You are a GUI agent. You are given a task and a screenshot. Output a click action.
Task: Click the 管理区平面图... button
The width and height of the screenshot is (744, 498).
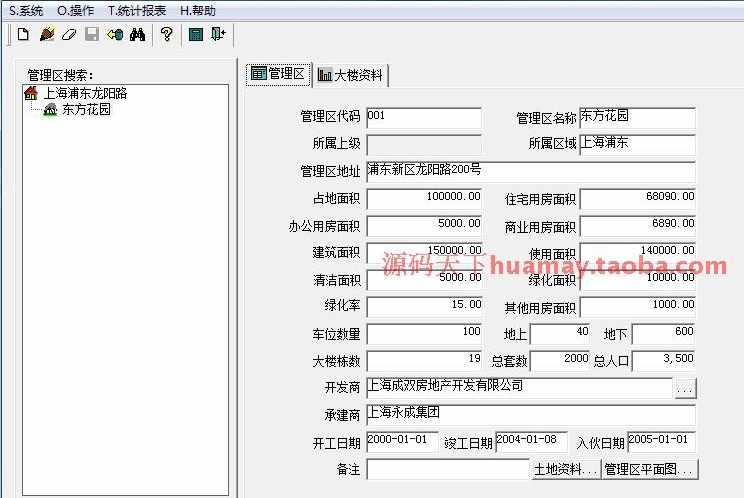coord(649,470)
